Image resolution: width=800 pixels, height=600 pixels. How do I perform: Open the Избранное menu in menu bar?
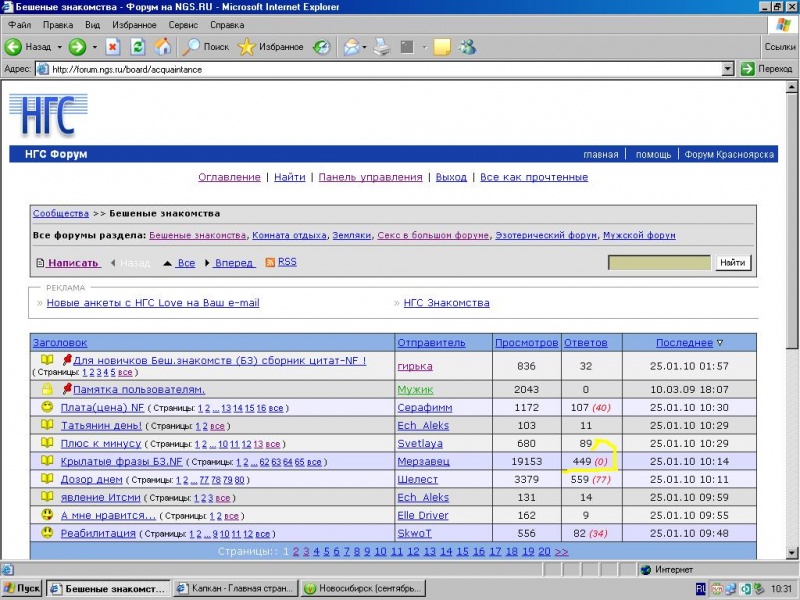133,24
